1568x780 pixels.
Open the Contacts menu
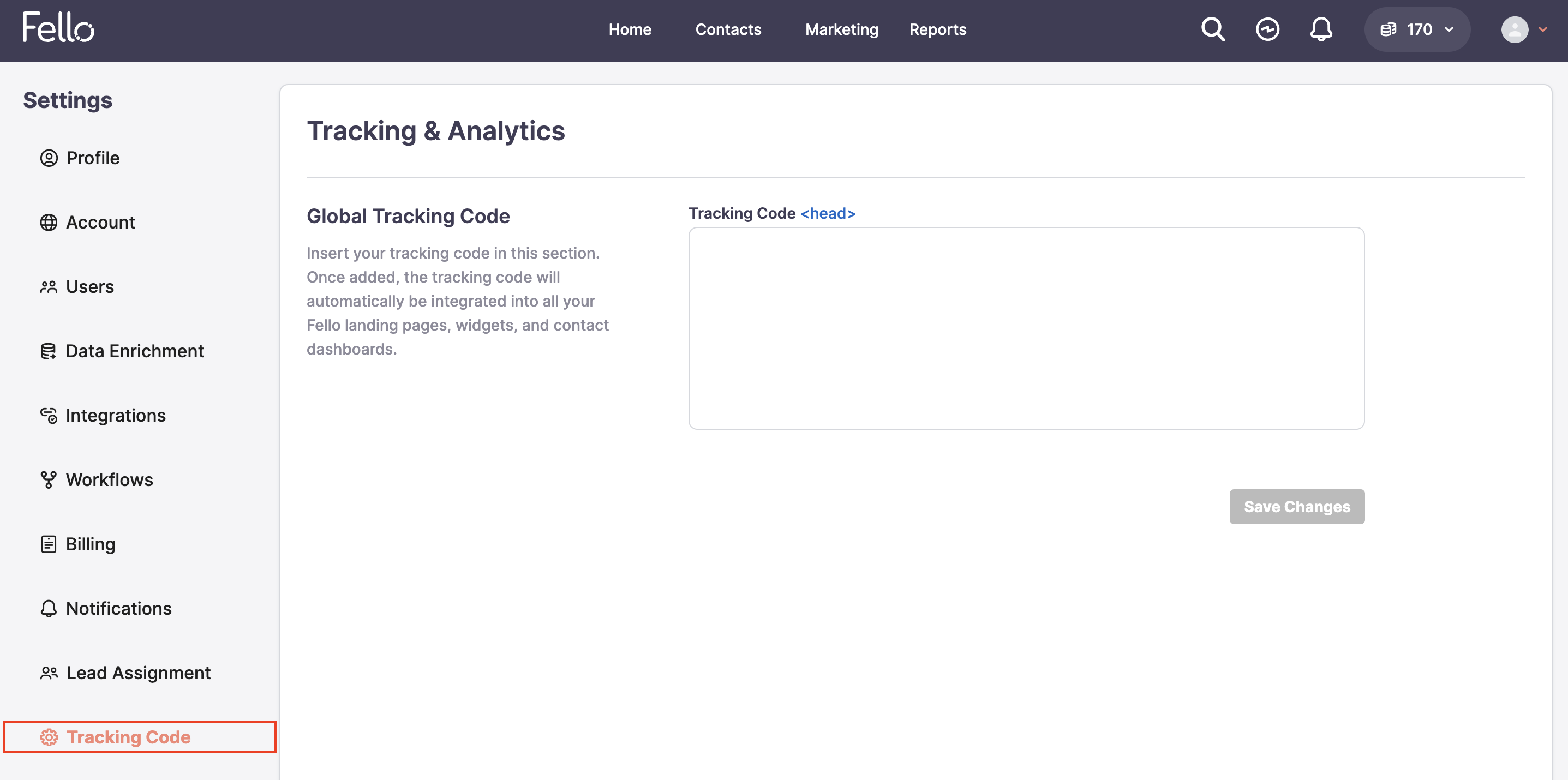[x=728, y=29]
